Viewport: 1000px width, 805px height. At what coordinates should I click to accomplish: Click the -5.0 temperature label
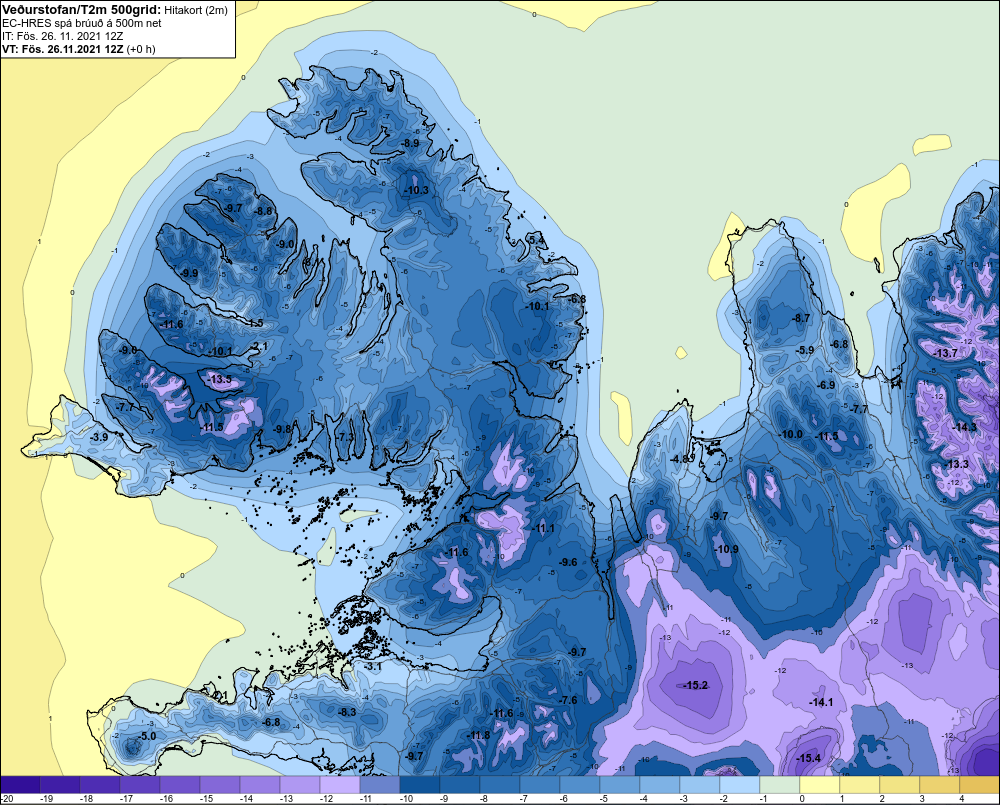[x=147, y=736]
